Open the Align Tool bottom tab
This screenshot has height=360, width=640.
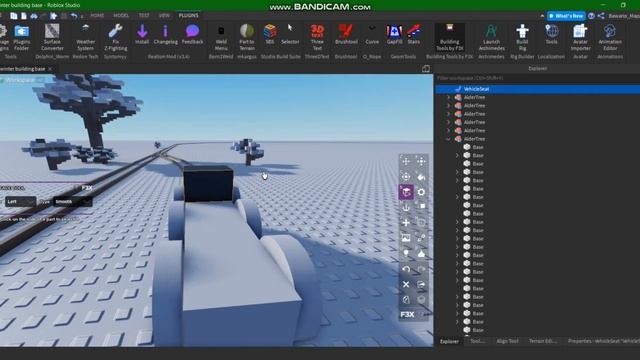tap(507, 341)
